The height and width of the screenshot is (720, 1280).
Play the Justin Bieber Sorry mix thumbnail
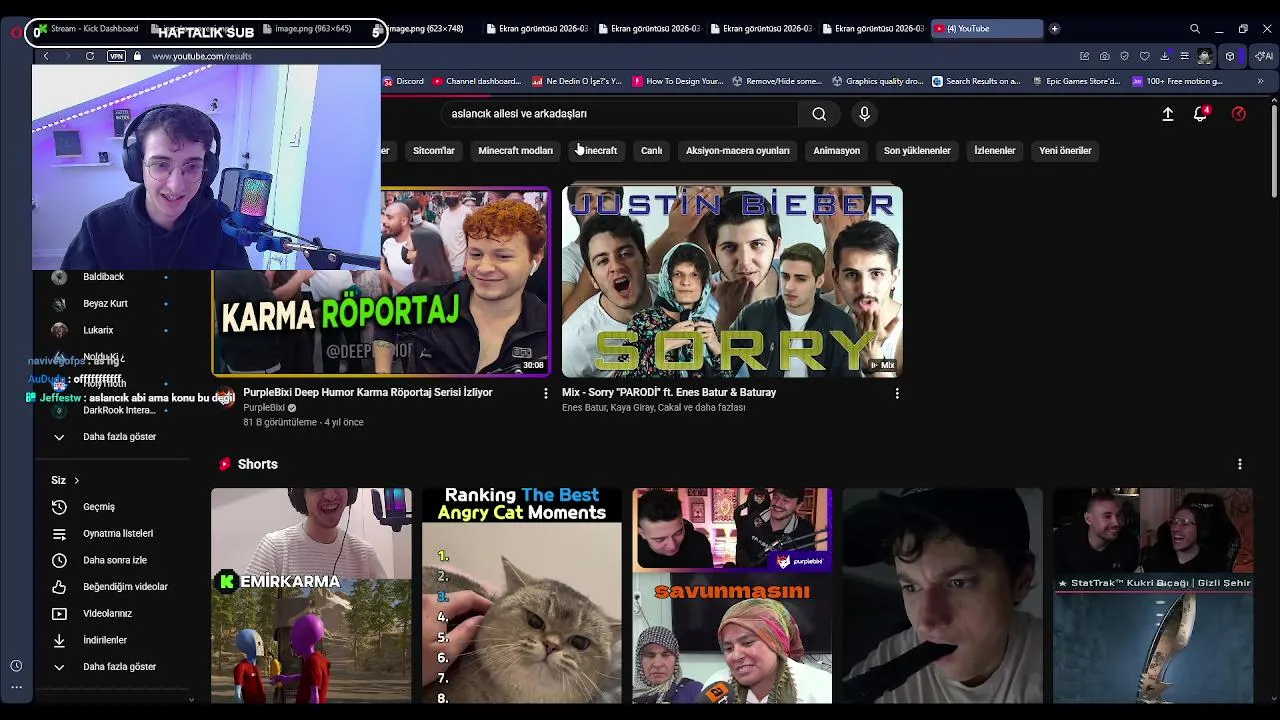coord(732,281)
